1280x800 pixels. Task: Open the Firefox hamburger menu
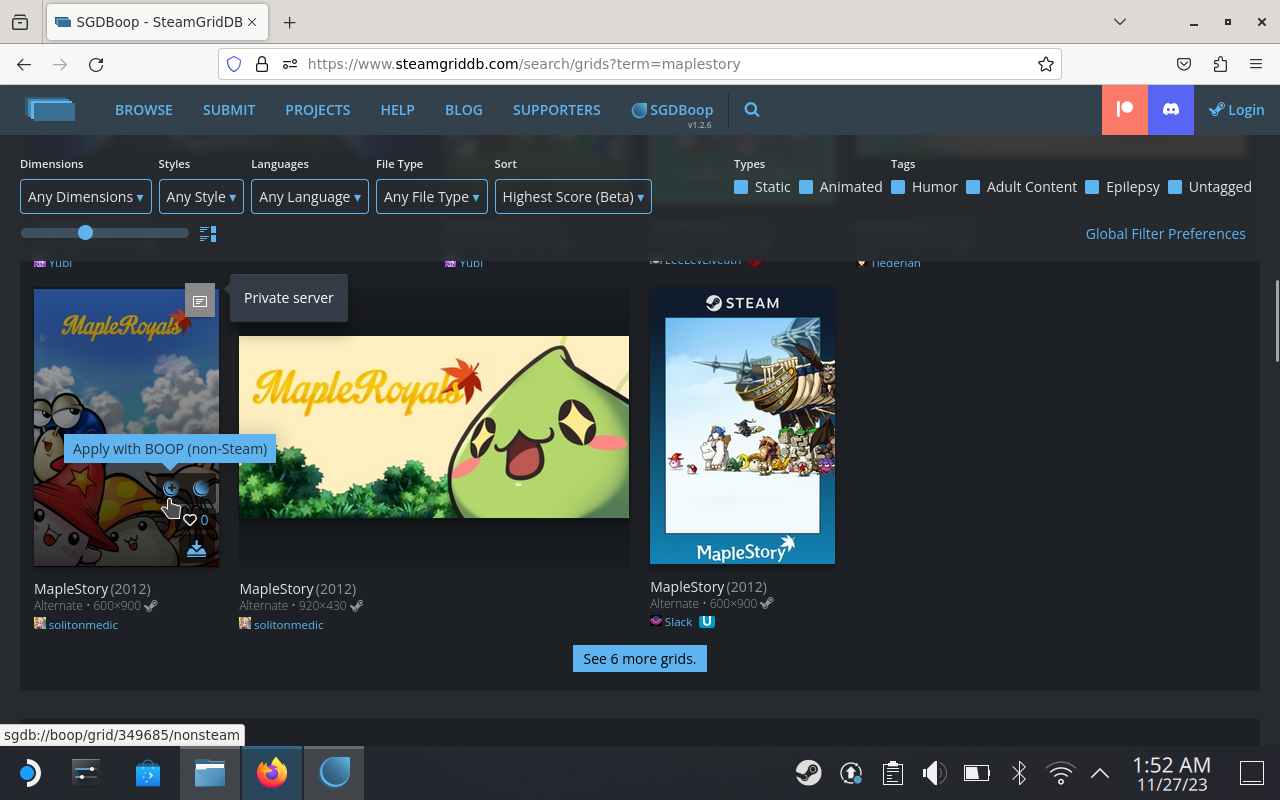1256,64
